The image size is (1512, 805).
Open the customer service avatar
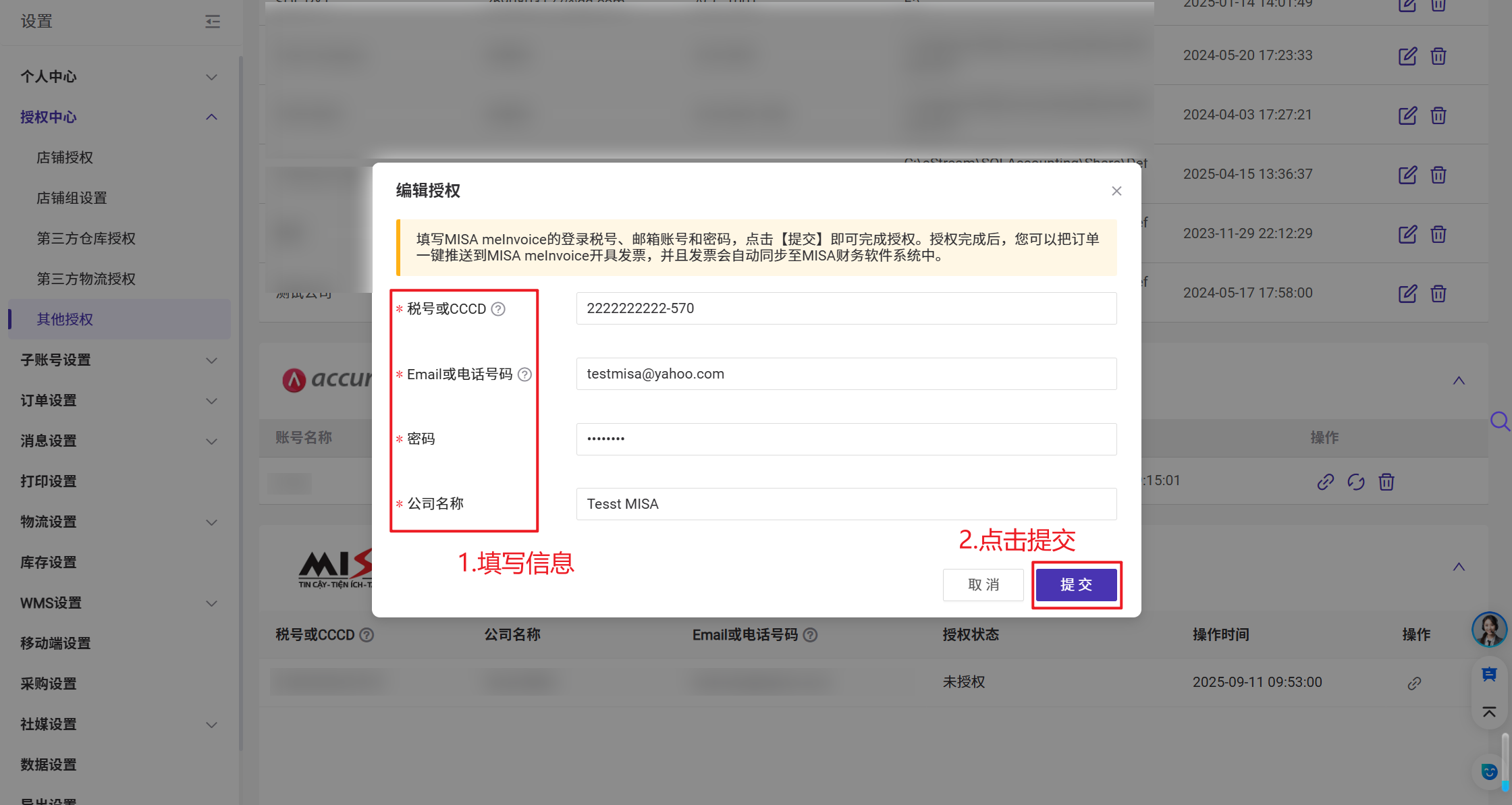coord(1488,629)
